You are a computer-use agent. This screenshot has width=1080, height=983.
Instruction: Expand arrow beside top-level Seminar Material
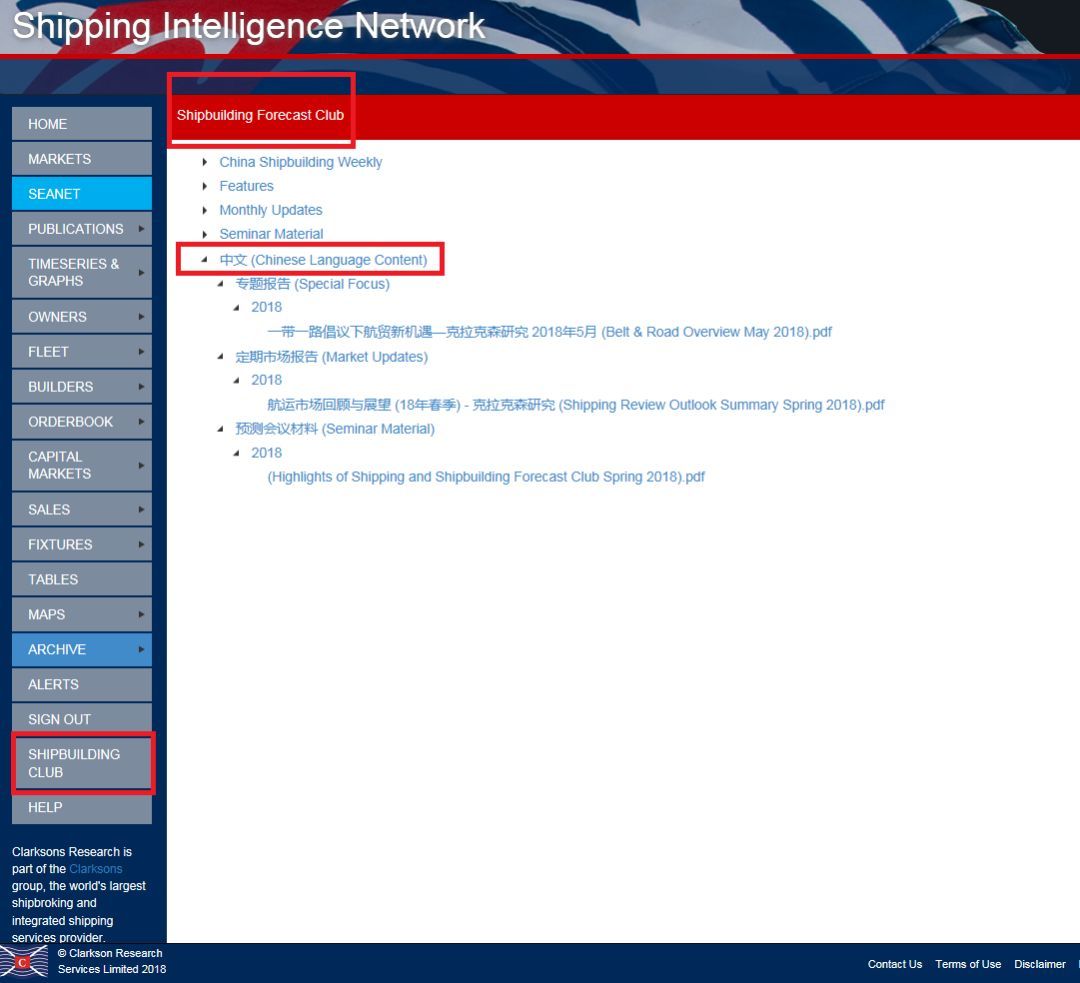pyautogui.click(x=205, y=234)
